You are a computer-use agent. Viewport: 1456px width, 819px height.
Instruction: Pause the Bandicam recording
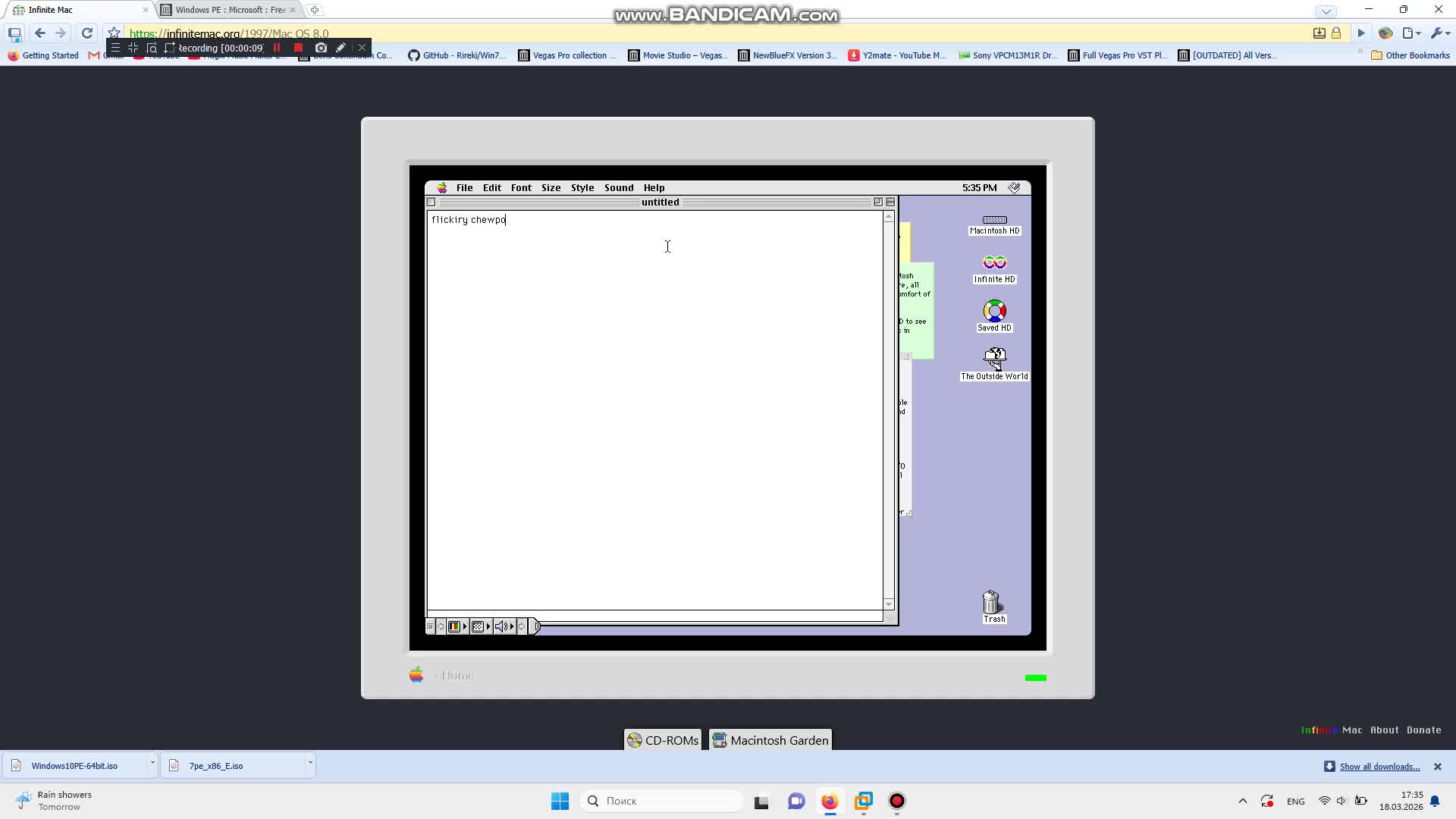[277, 48]
